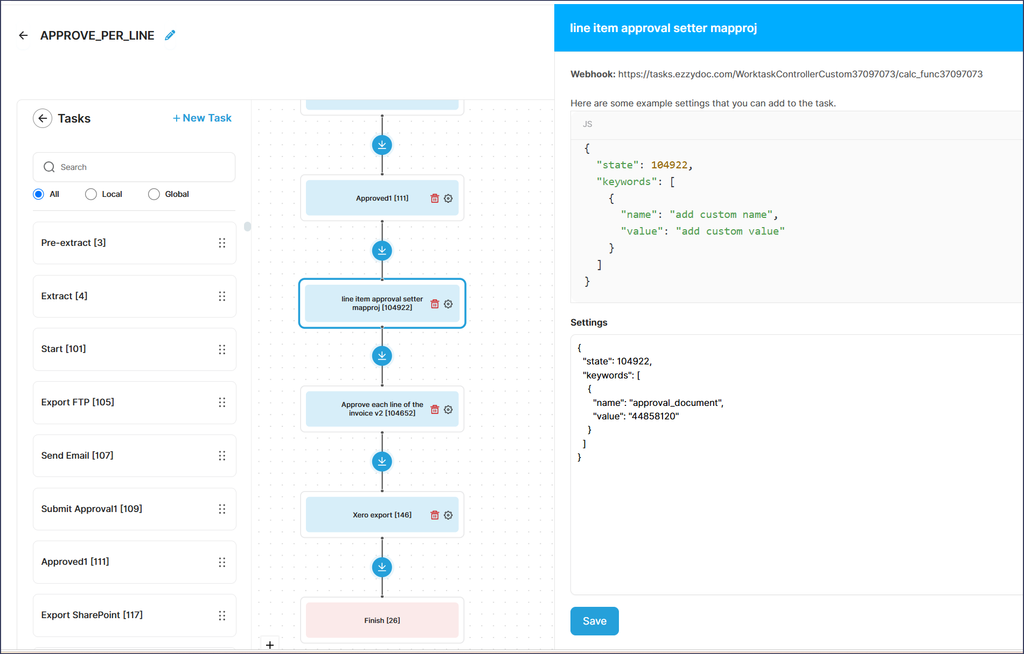Delete the line item approval setter mapproj node

point(434,304)
